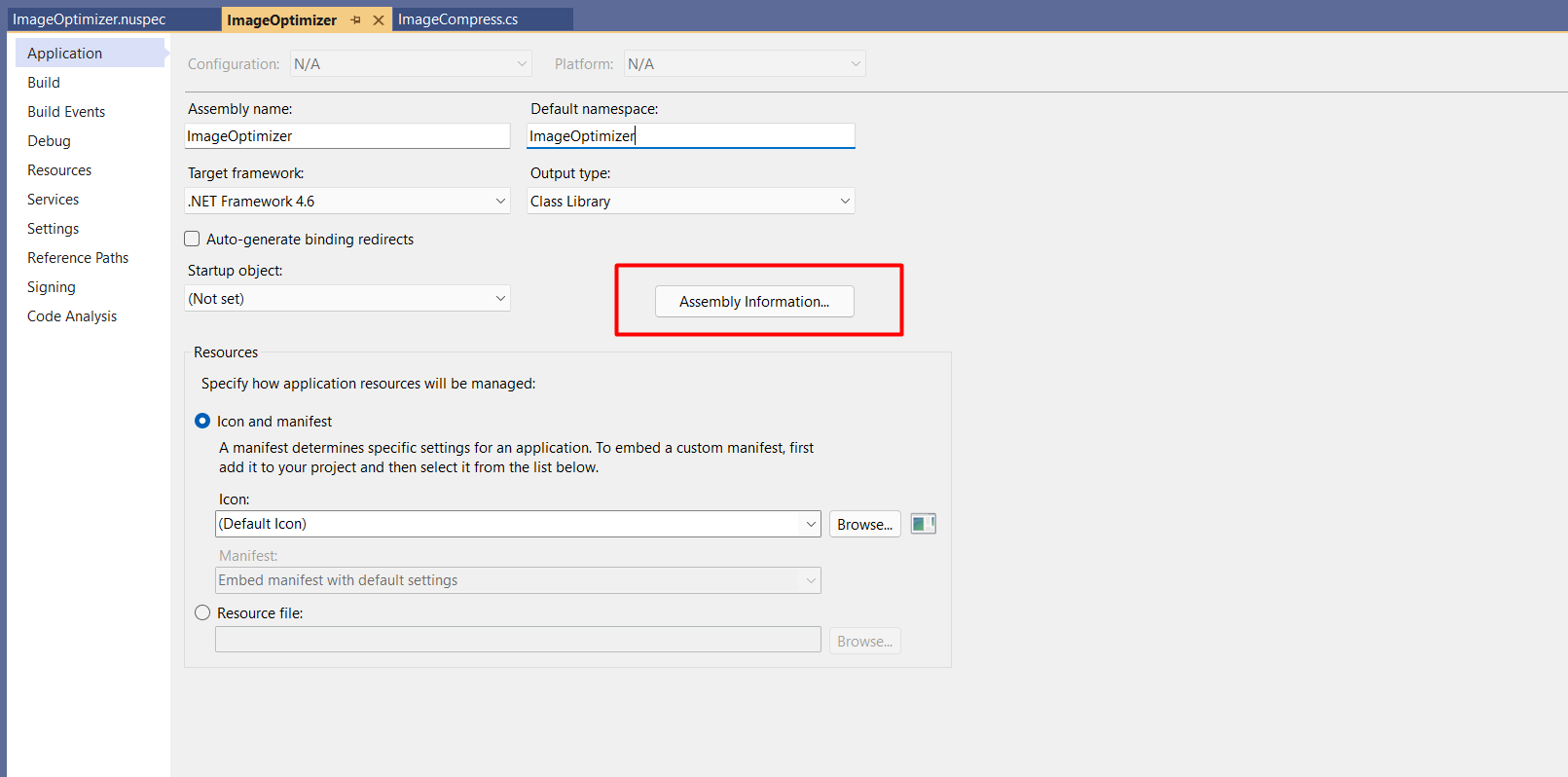1568x777 pixels.
Task: Enable Auto-generate binding redirects checkbox
Action: coord(192,239)
